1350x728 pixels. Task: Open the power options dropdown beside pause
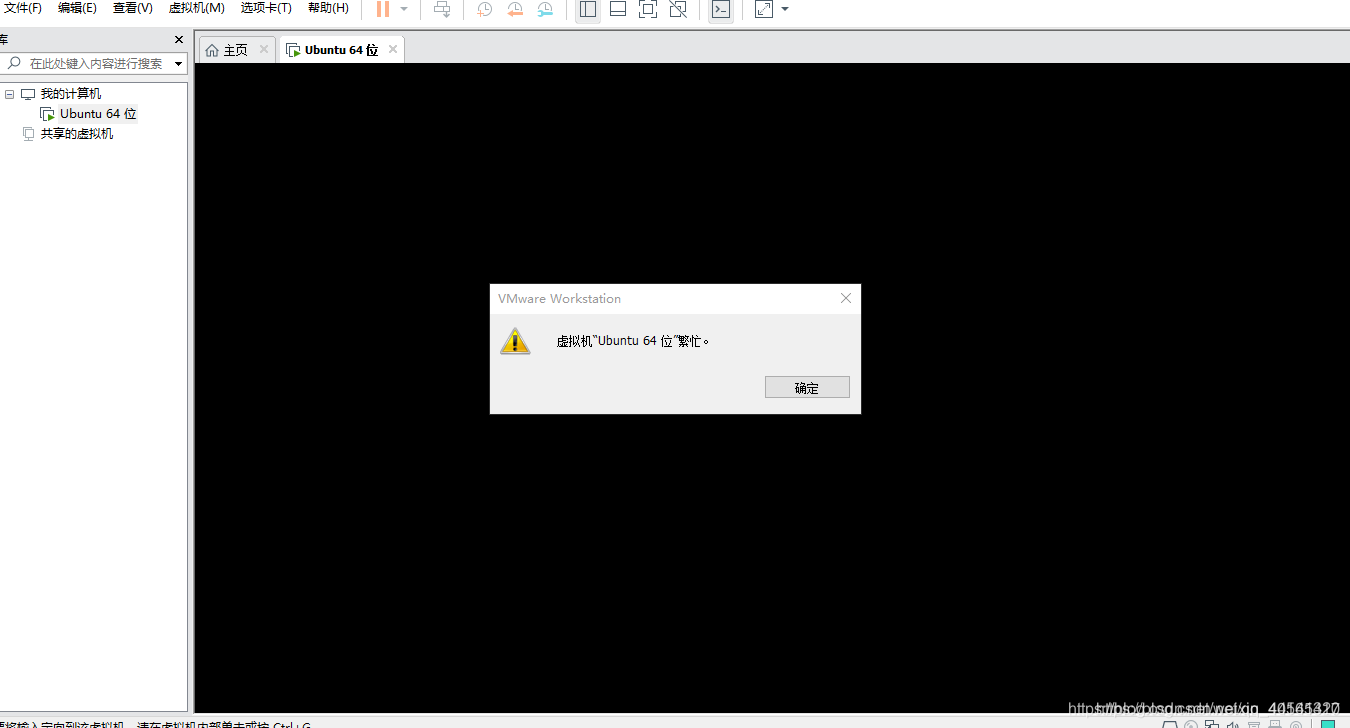(404, 9)
